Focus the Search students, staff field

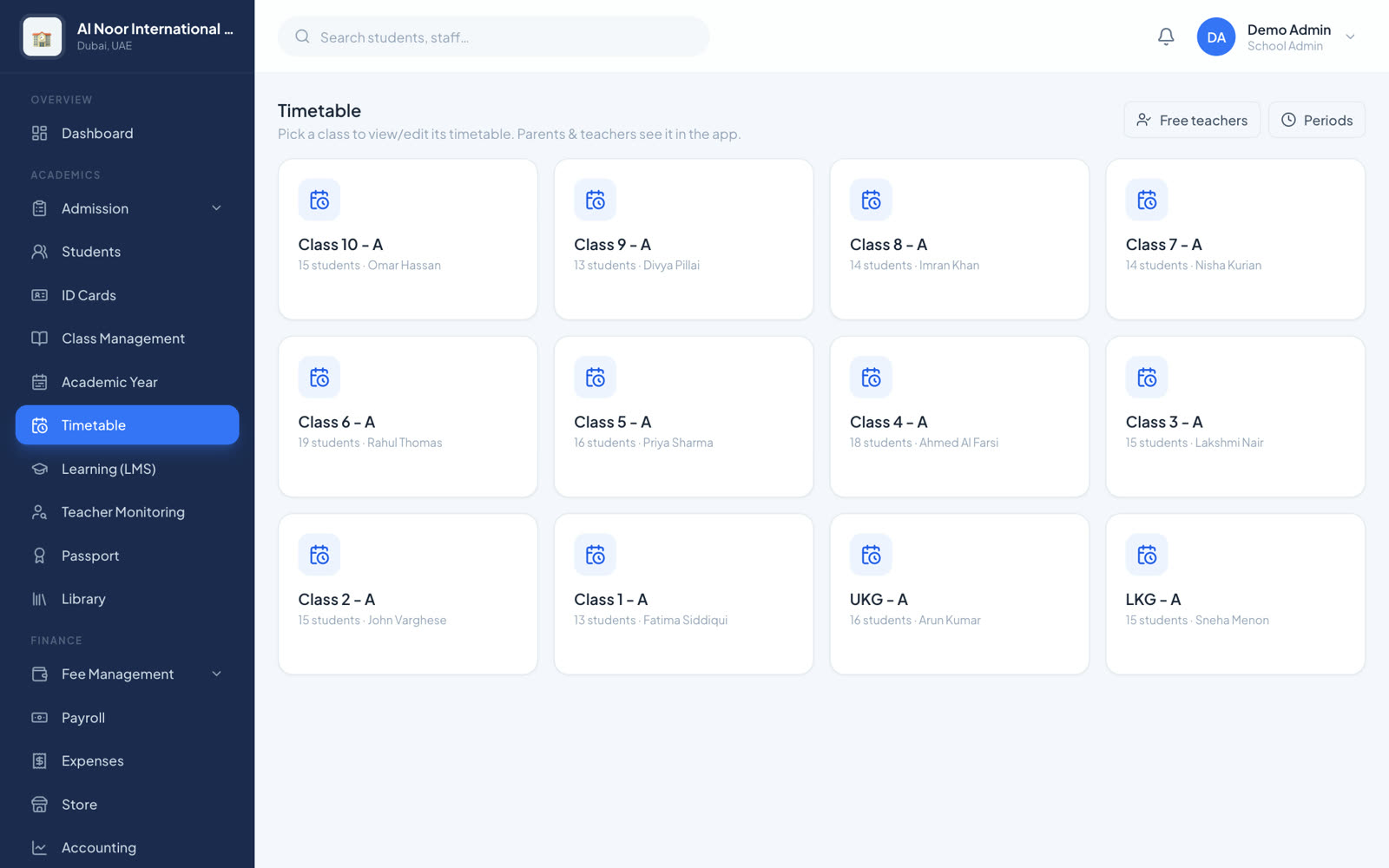click(494, 37)
